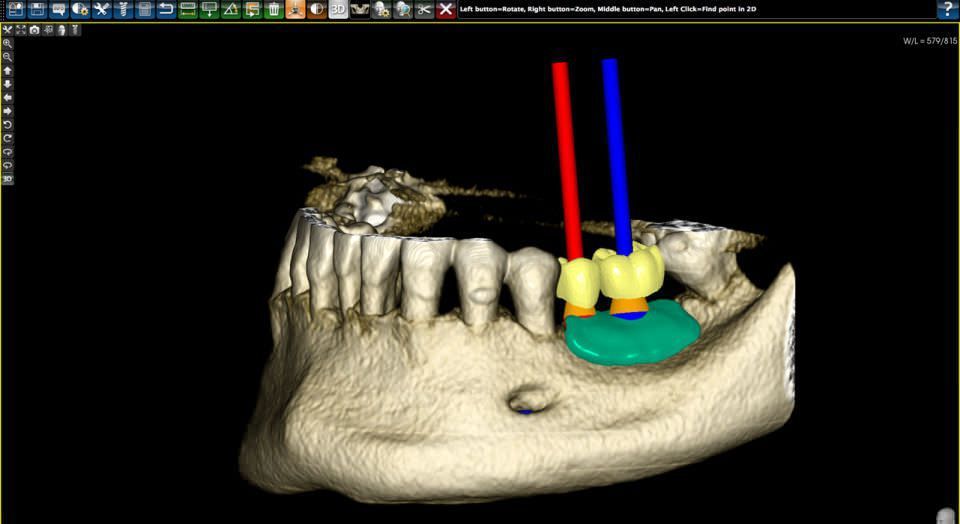The width and height of the screenshot is (960, 524).
Task: Click the red X close icon
Action: (446, 9)
